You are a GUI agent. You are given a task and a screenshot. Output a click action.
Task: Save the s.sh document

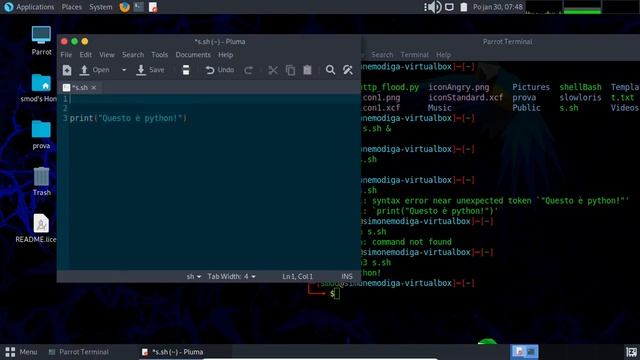151,70
